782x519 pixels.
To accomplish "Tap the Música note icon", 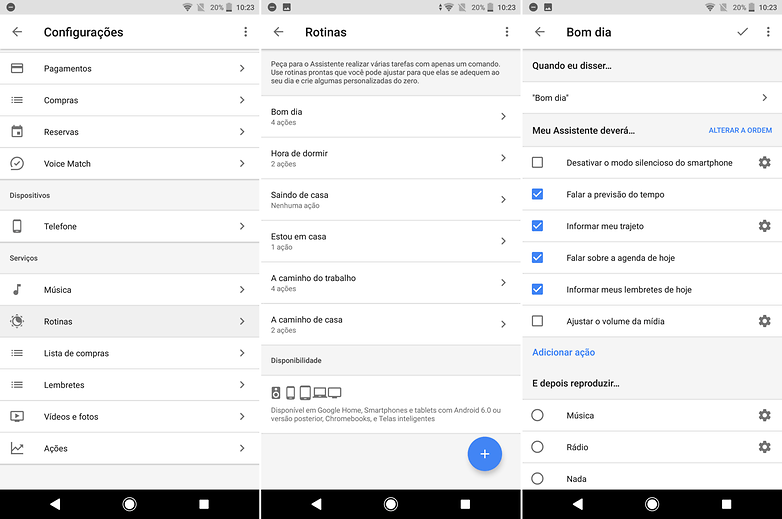I will pyautogui.click(x=17, y=290).
